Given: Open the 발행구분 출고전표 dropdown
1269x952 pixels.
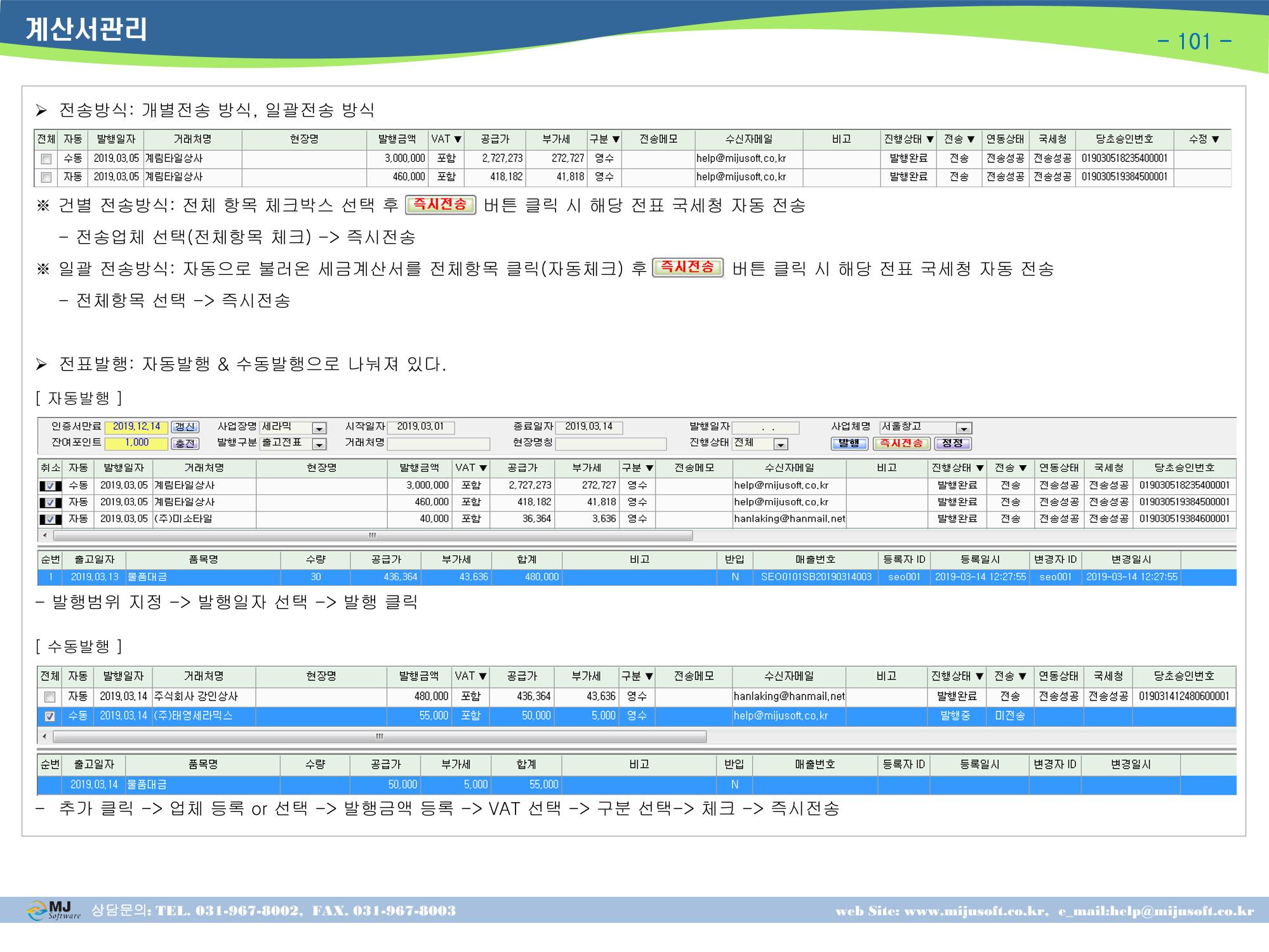Looking at the screenshot, I should point(319,444).
